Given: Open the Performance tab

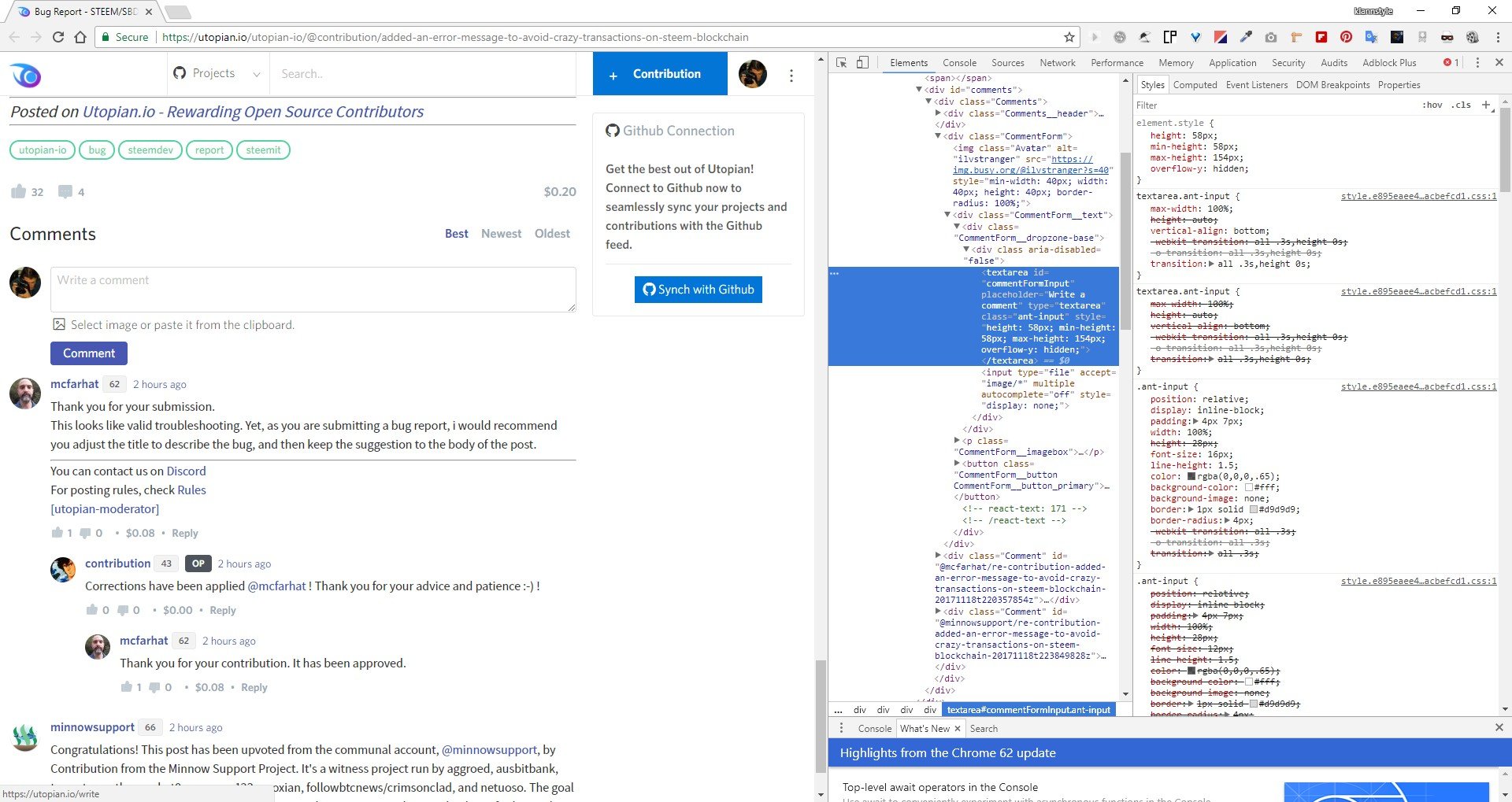Looking at the screenshot, I should tap(1117, 63).
